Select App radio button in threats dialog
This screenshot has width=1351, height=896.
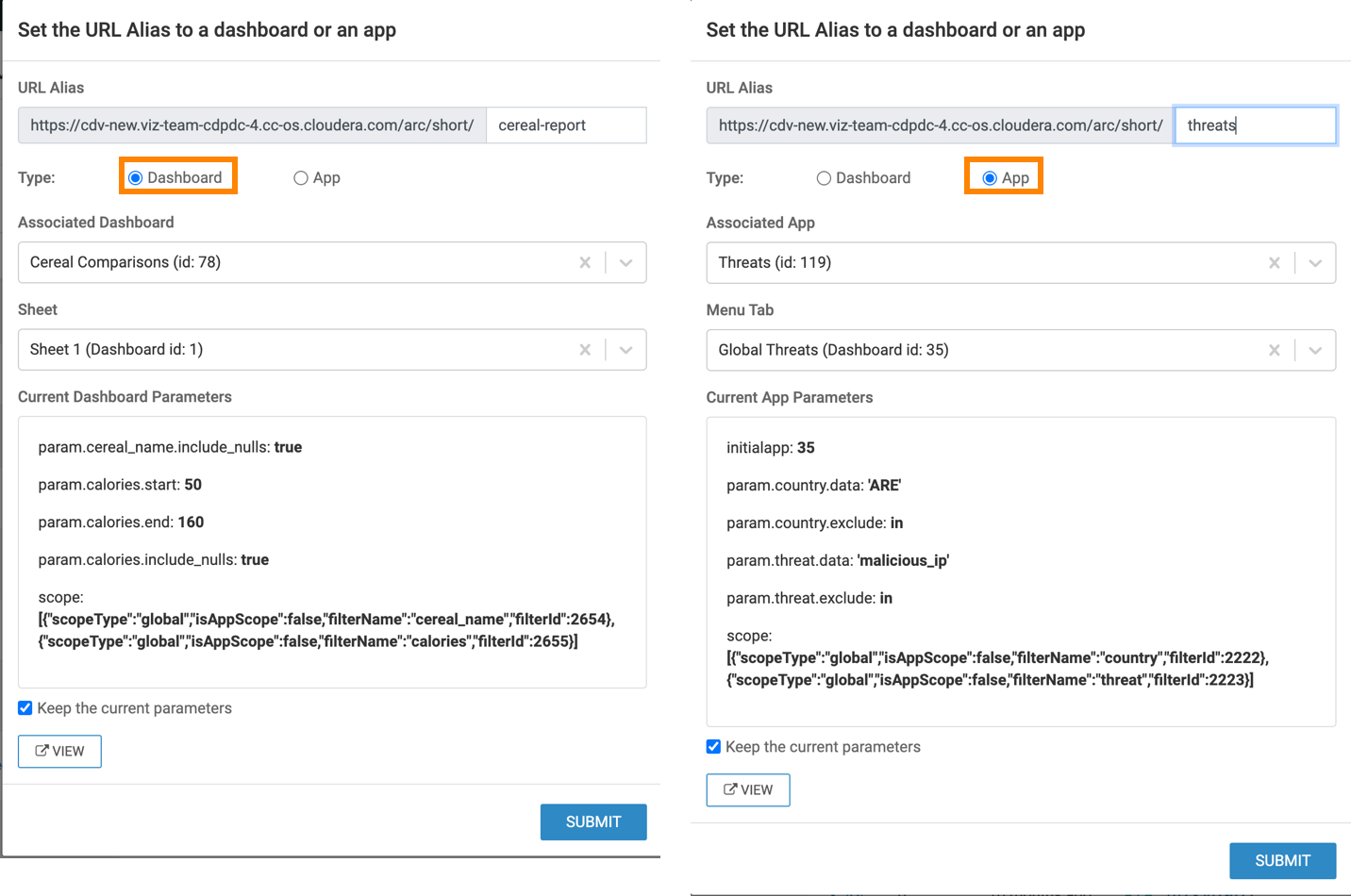(990, 178)
